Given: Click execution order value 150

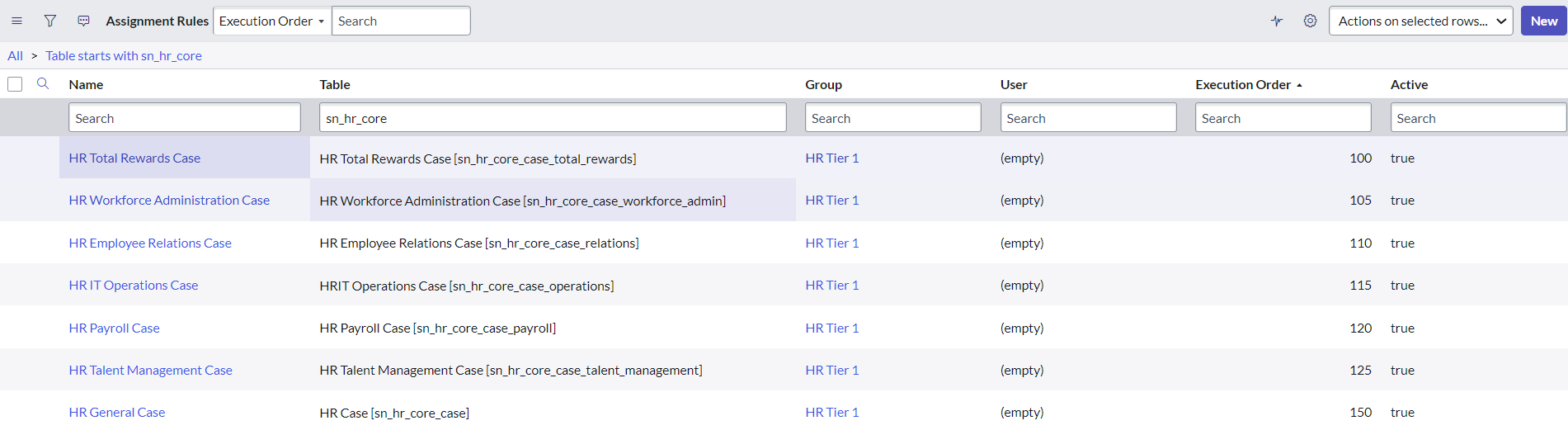Looking at the screenshot, I should 1360,412.
